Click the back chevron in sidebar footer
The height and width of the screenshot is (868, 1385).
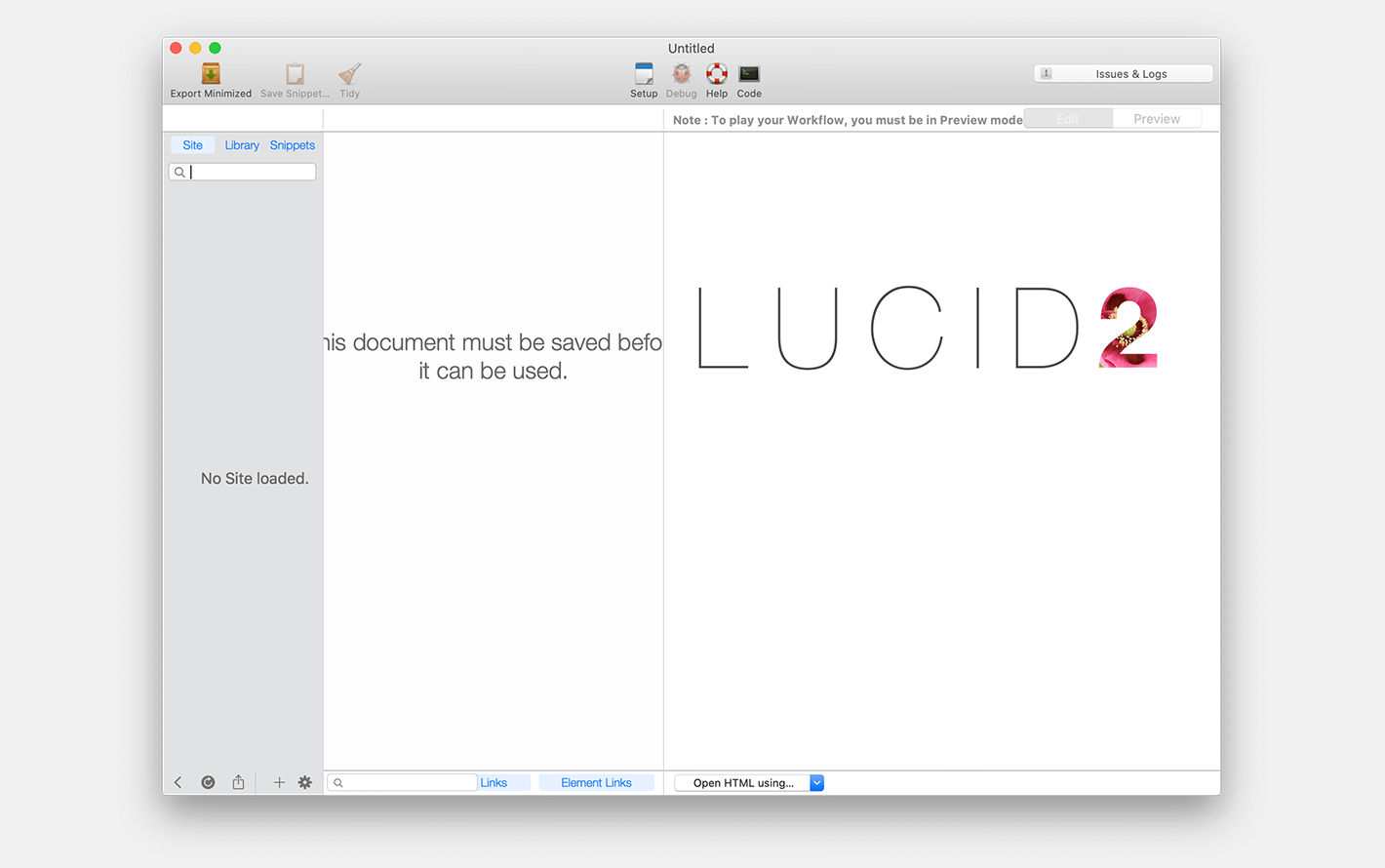[x=178, y=782]
